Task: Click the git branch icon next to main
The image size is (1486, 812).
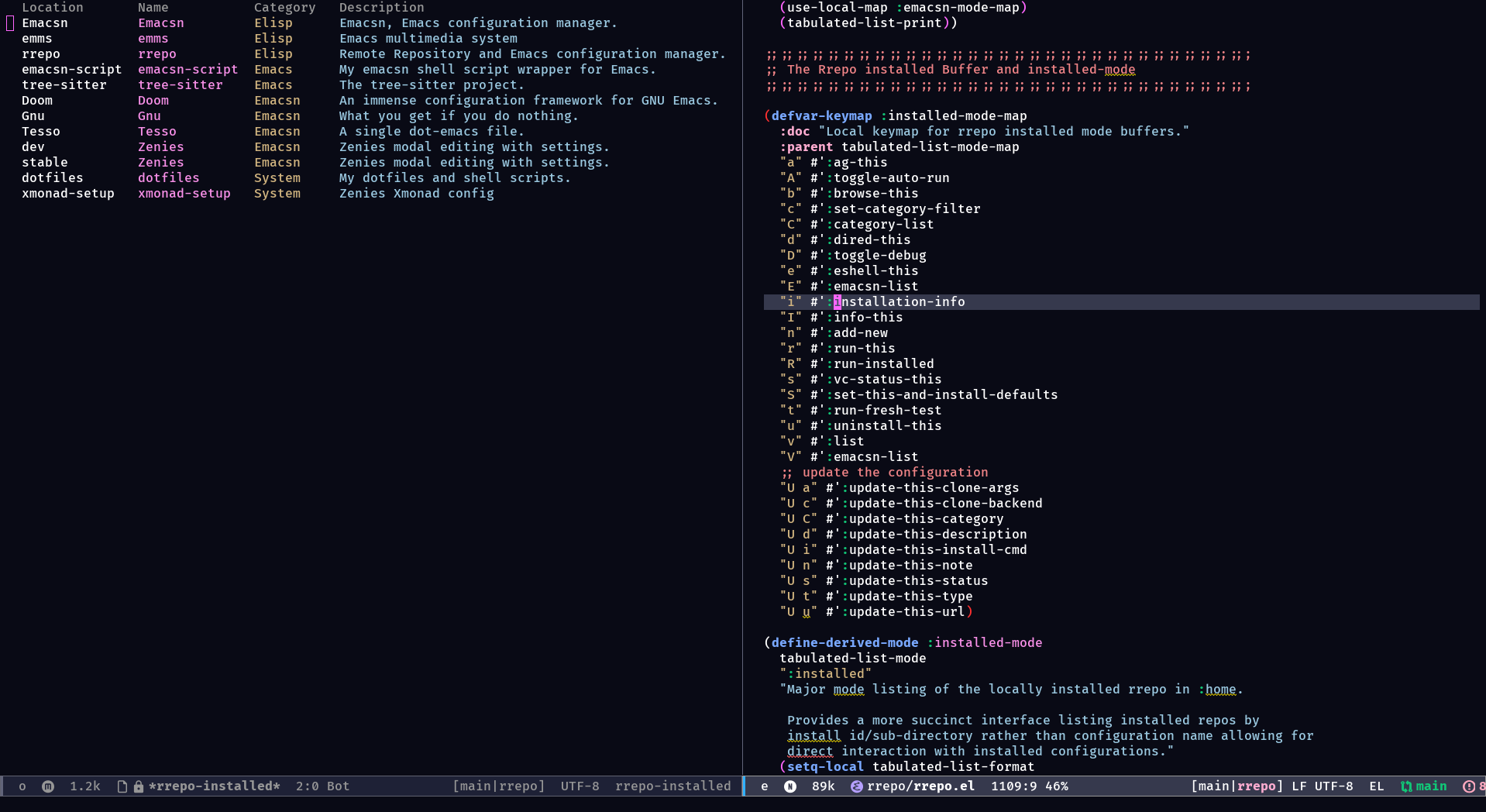Action: 1406,786
